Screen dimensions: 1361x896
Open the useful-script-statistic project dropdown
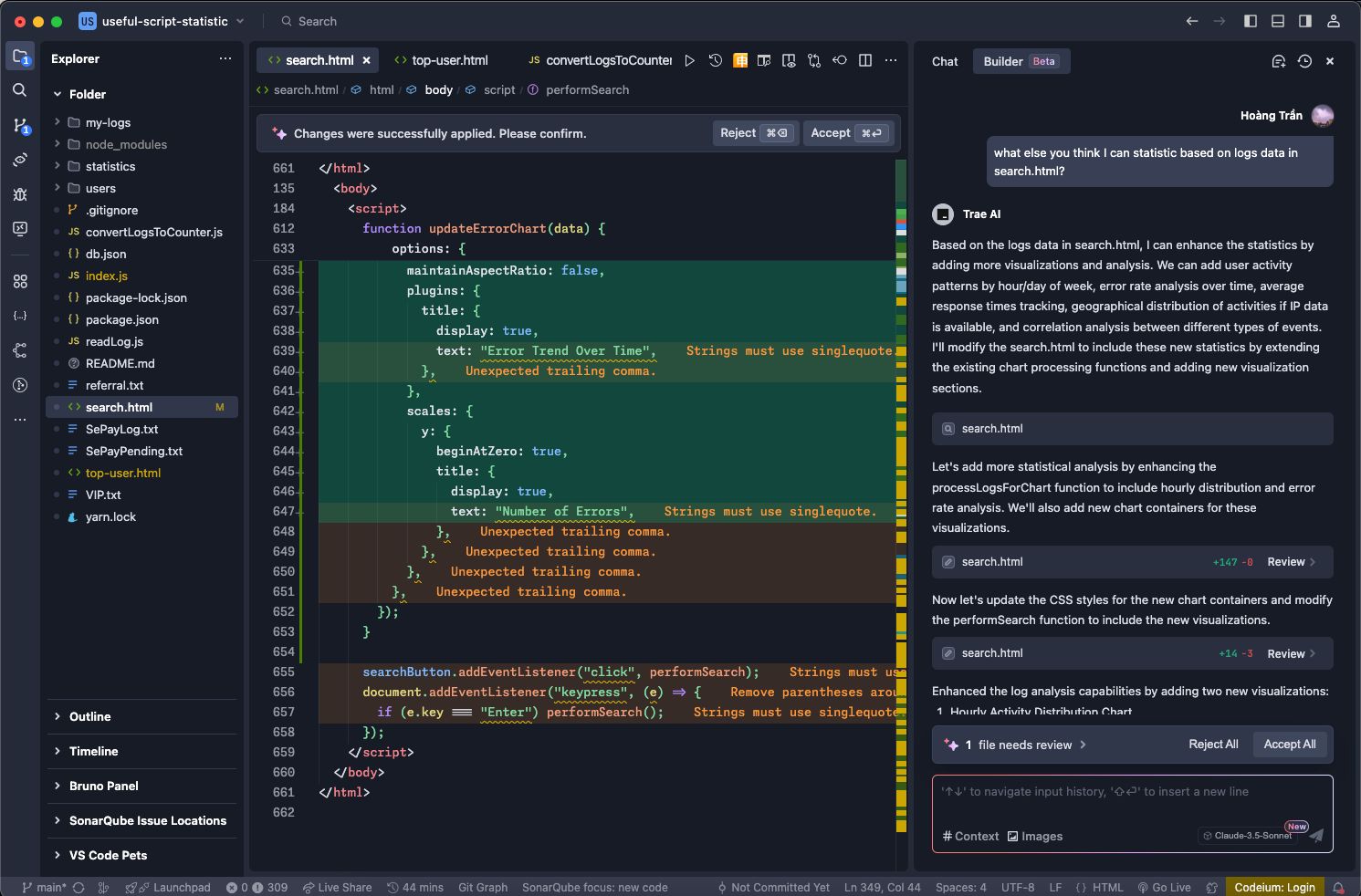pos(162,21)
